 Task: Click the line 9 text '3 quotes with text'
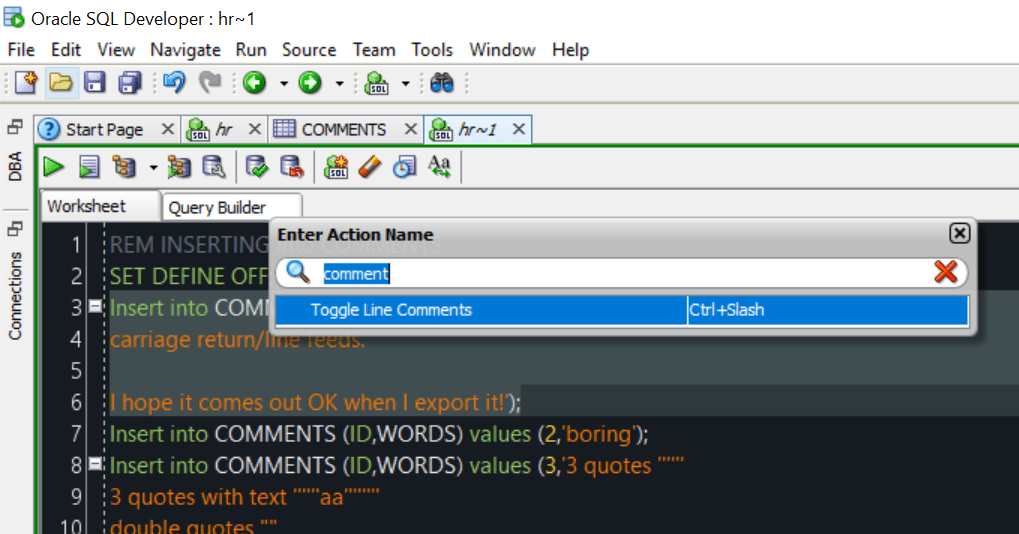[x=198, y=497]
